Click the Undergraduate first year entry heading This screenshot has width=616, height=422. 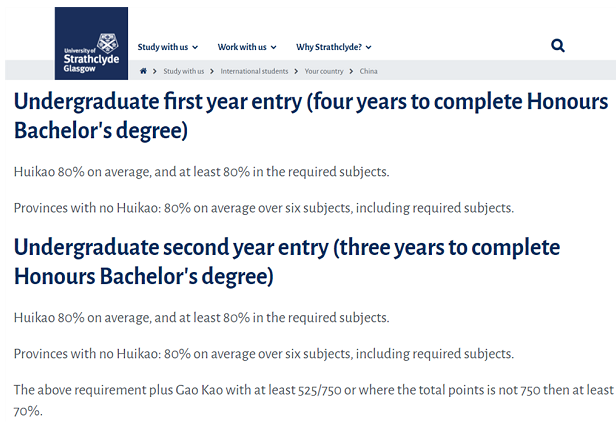311,116
